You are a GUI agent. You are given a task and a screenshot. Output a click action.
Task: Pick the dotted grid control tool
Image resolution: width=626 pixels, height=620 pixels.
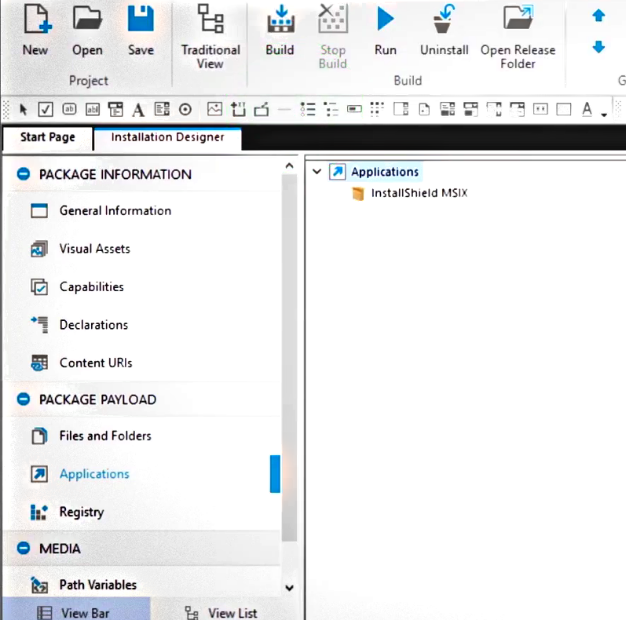click(x=377, y=109)
